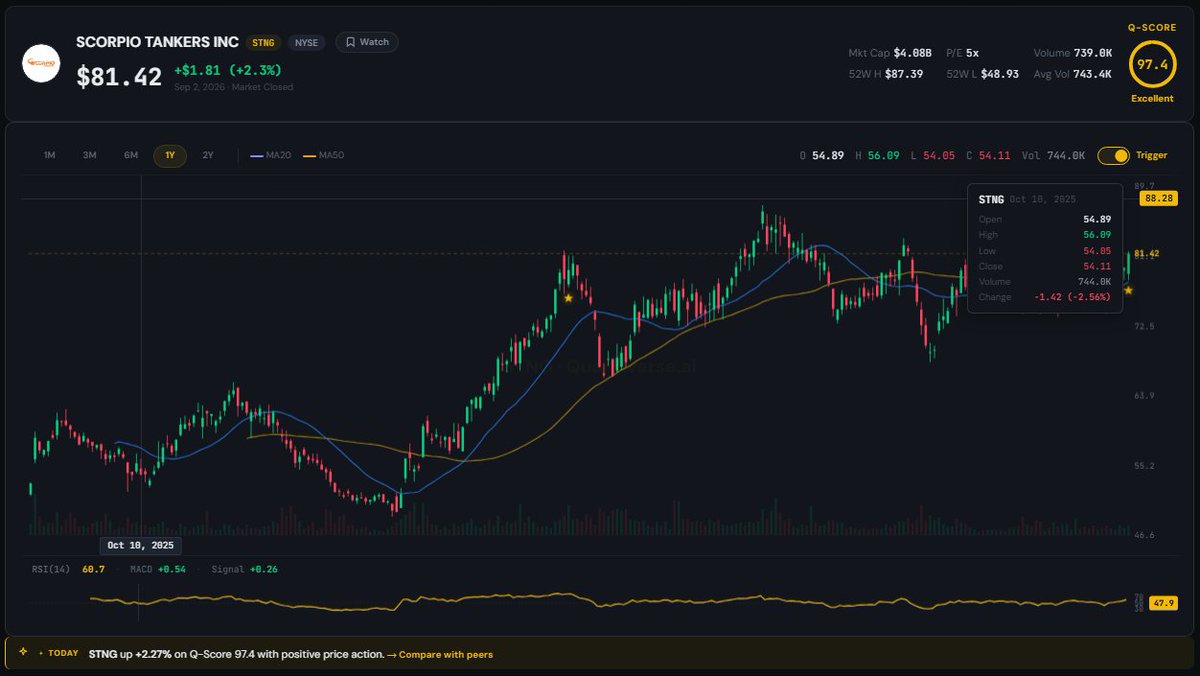This screenshot has height=676, width=1200.
Task: Click the 52W L $48.93 stat
Action: tap(982, 74)
